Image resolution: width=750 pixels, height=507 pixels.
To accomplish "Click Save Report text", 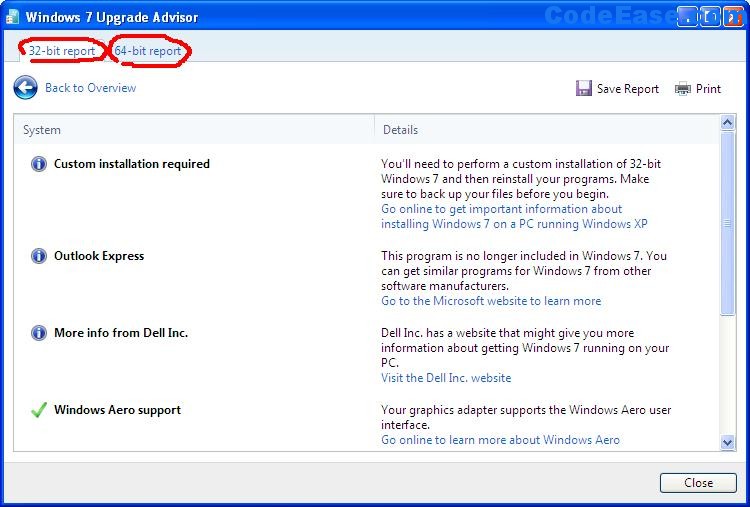I will coord(628,89).
